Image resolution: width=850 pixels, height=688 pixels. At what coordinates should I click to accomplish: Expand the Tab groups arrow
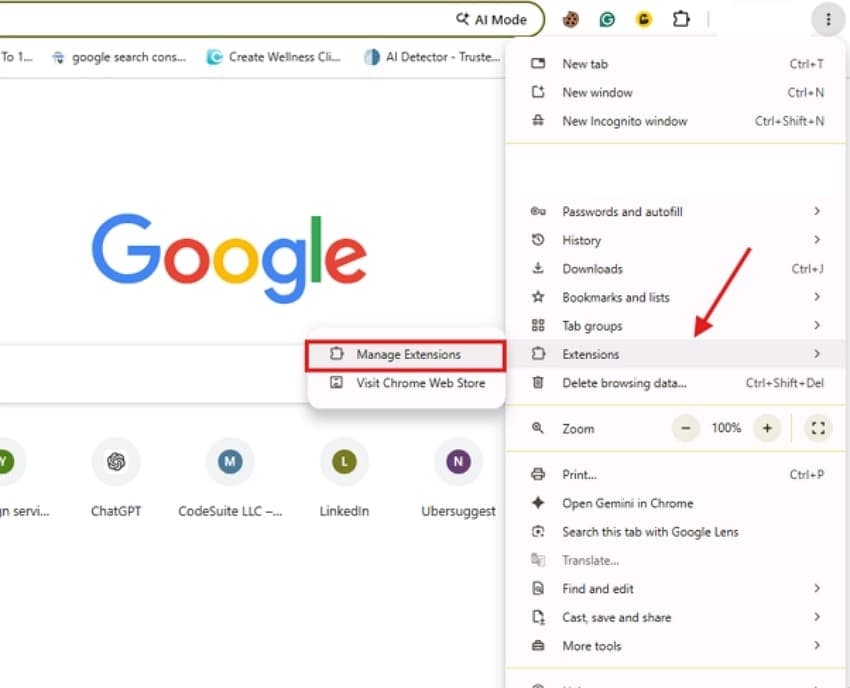(x=816, y=325)
